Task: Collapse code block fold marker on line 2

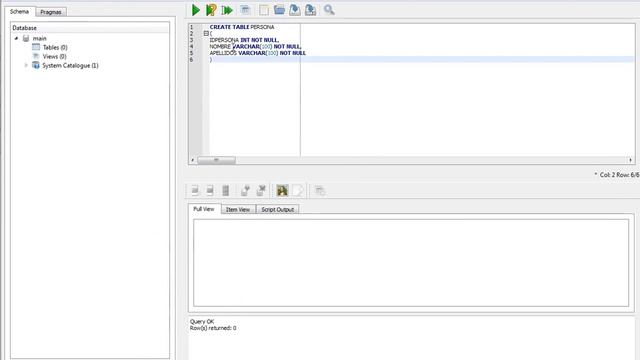Action: point(206,33)
